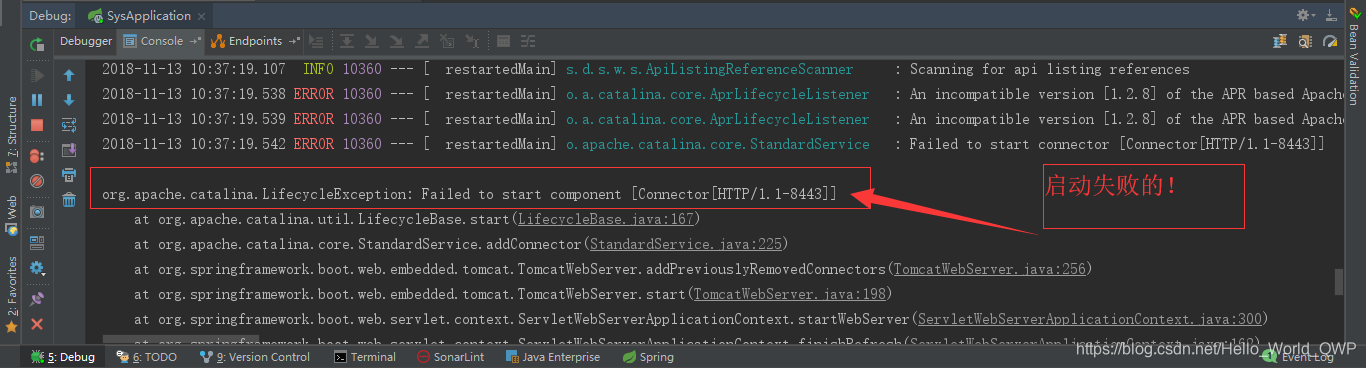This screenshot has width=1366, height=368.
Task: Switch to the Debugger tab
Action: pyautogui.click(x=86, y=41)
